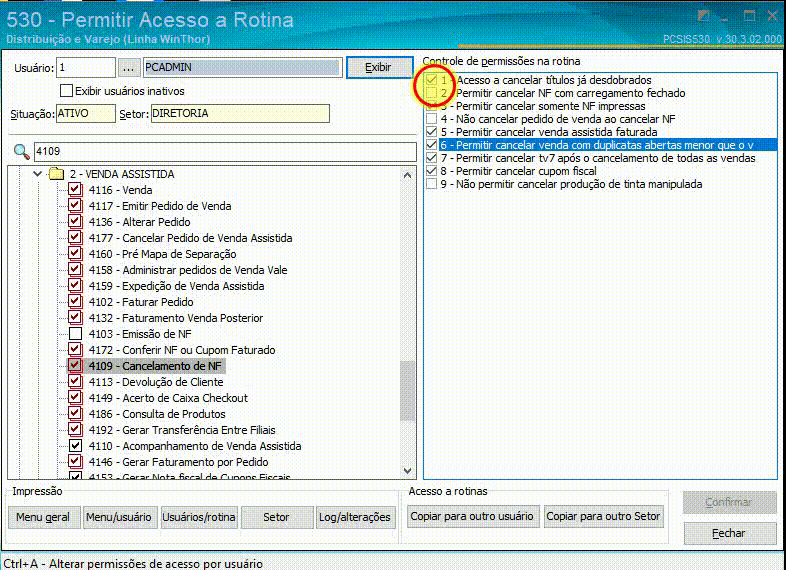Select row 4159 - Expedição de Venda Assistida
The height and width of the screenshot is (570, 786).
176,286
